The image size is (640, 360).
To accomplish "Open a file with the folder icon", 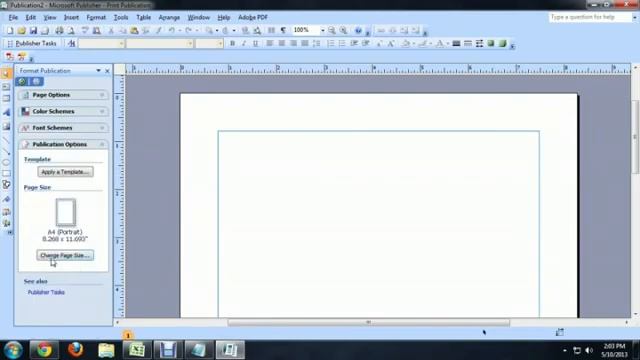I will pos(21,31).
